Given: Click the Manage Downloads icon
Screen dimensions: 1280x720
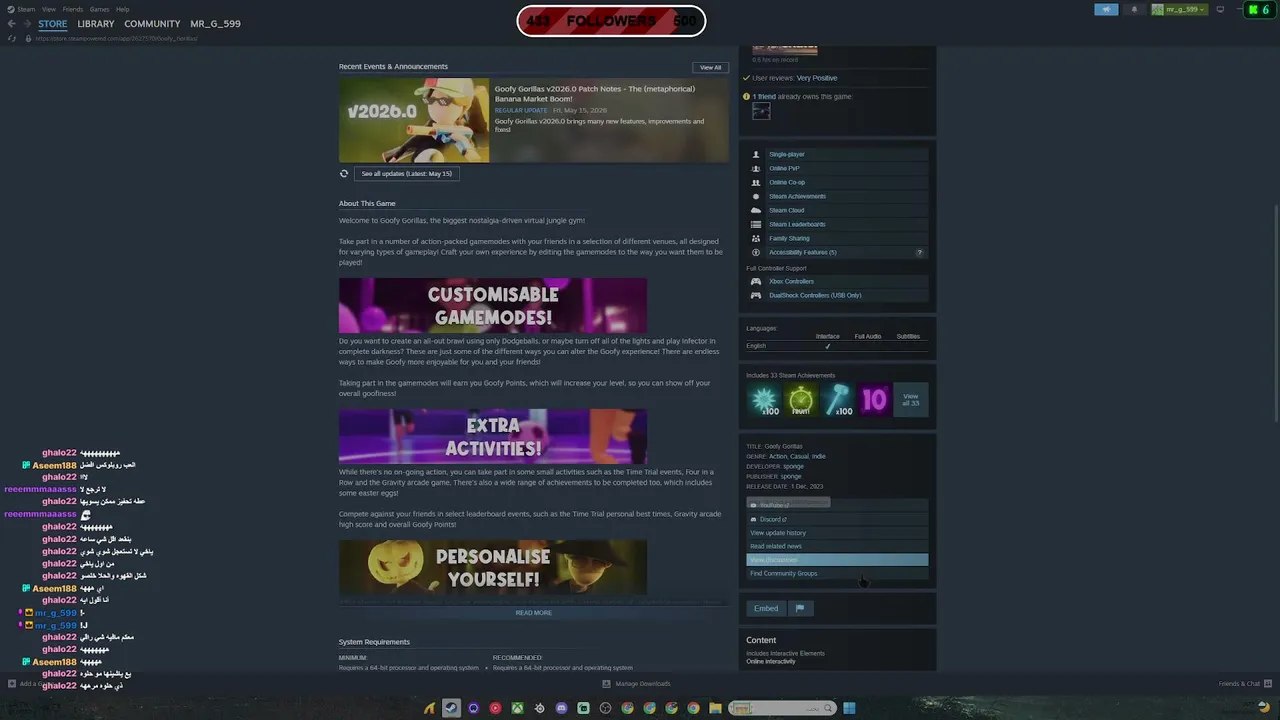Looking at the screenshot, I should [606, 684].
